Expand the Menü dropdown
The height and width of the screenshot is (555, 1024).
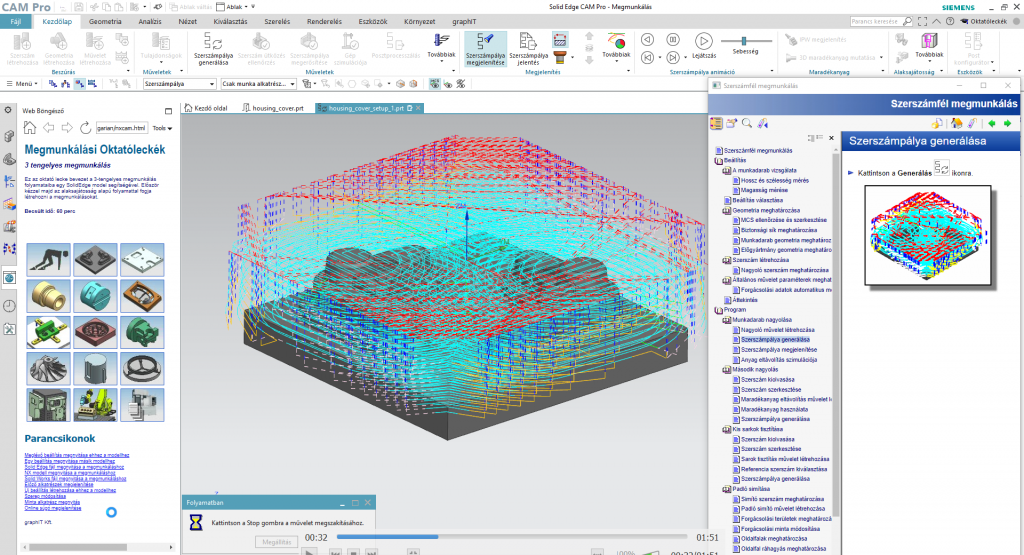(x=22, y=84)
